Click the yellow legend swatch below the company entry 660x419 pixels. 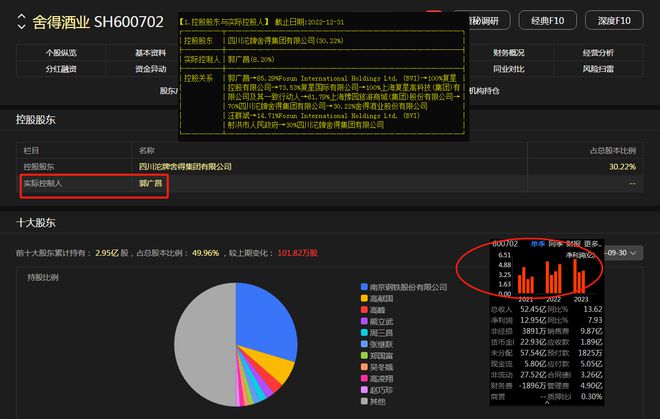tap(365, 298)
